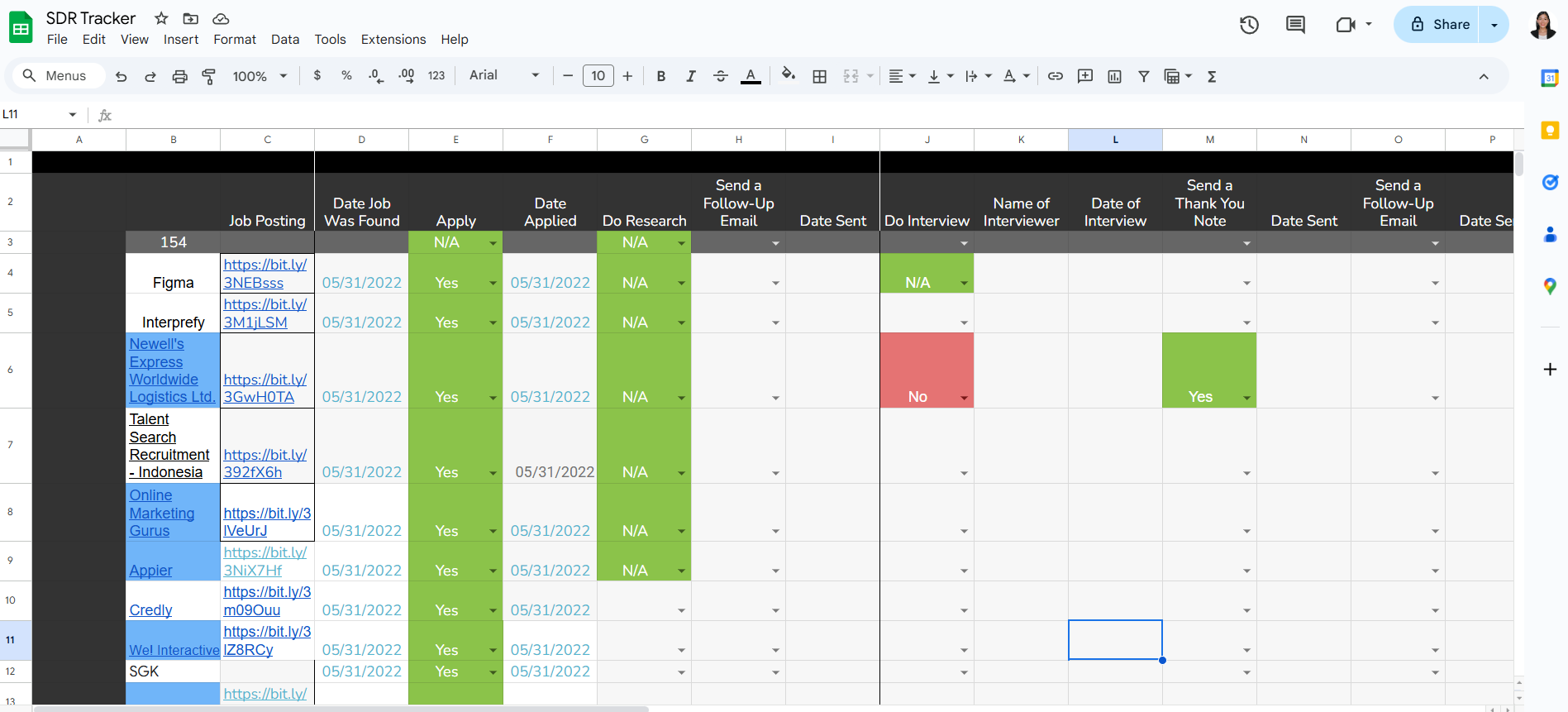
Task: Open Google Maps side panel
Action: click(x=1550, y=286)
